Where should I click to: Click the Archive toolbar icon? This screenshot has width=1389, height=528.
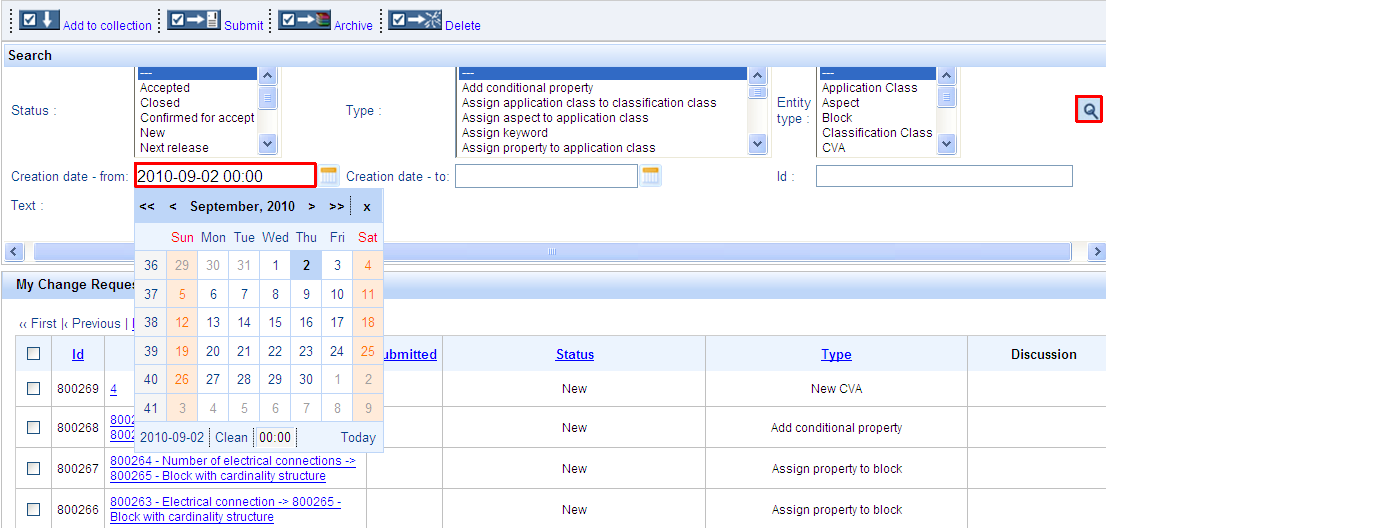pos(304,21)
